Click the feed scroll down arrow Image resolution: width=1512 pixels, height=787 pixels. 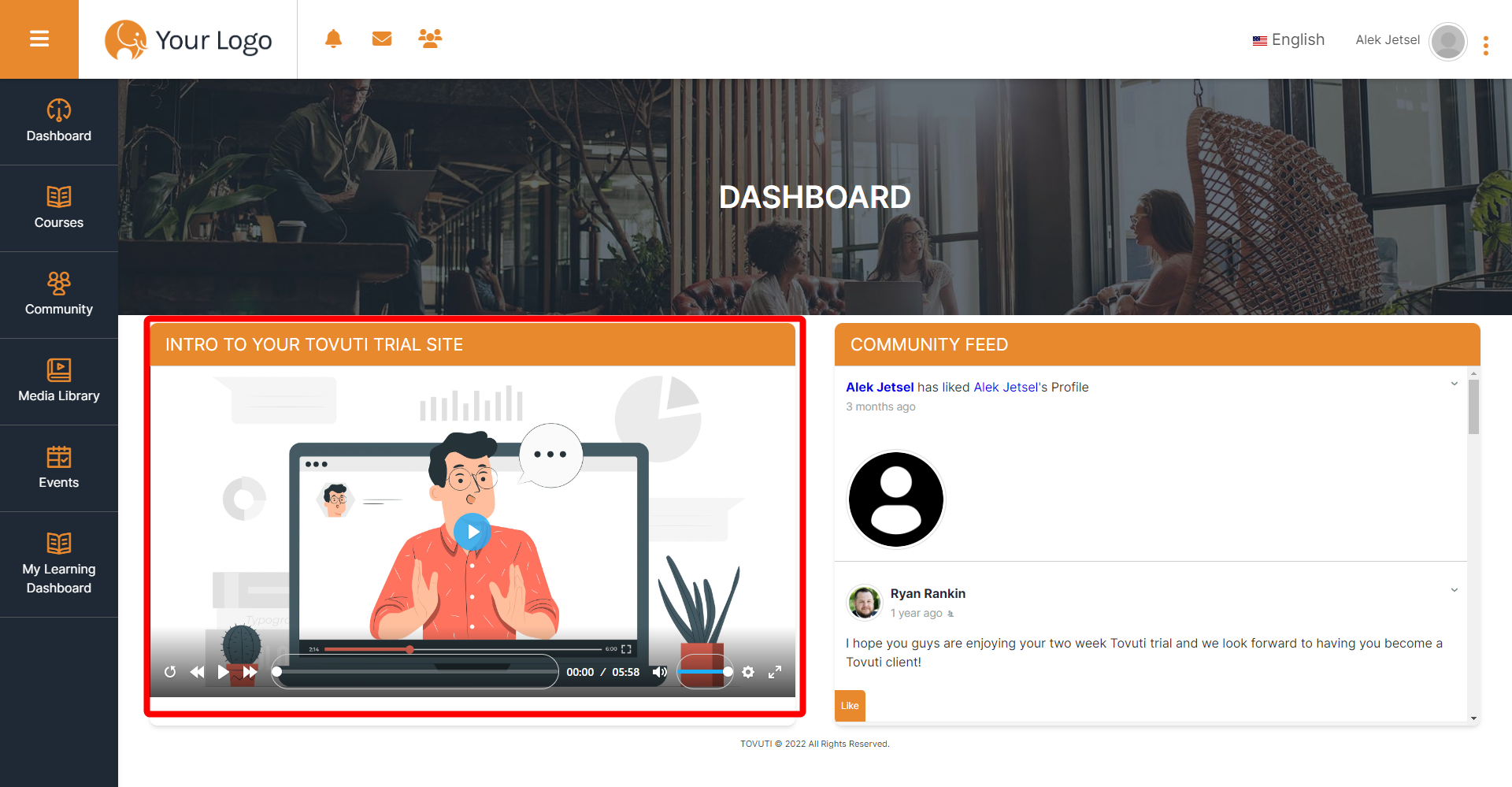tap(1473, 718)
